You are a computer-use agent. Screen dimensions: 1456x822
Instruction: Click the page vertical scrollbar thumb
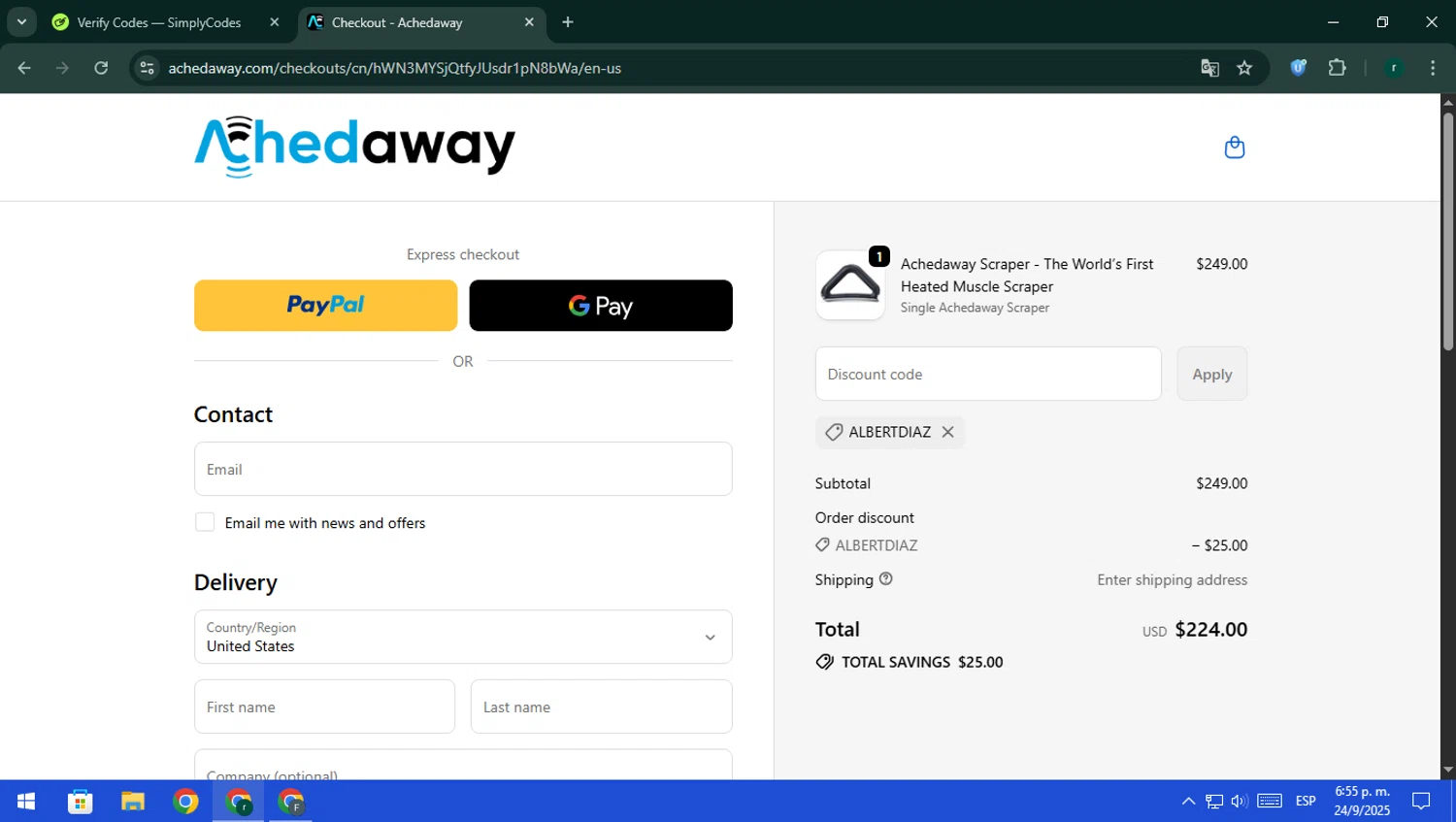[x=1447, y=231]
